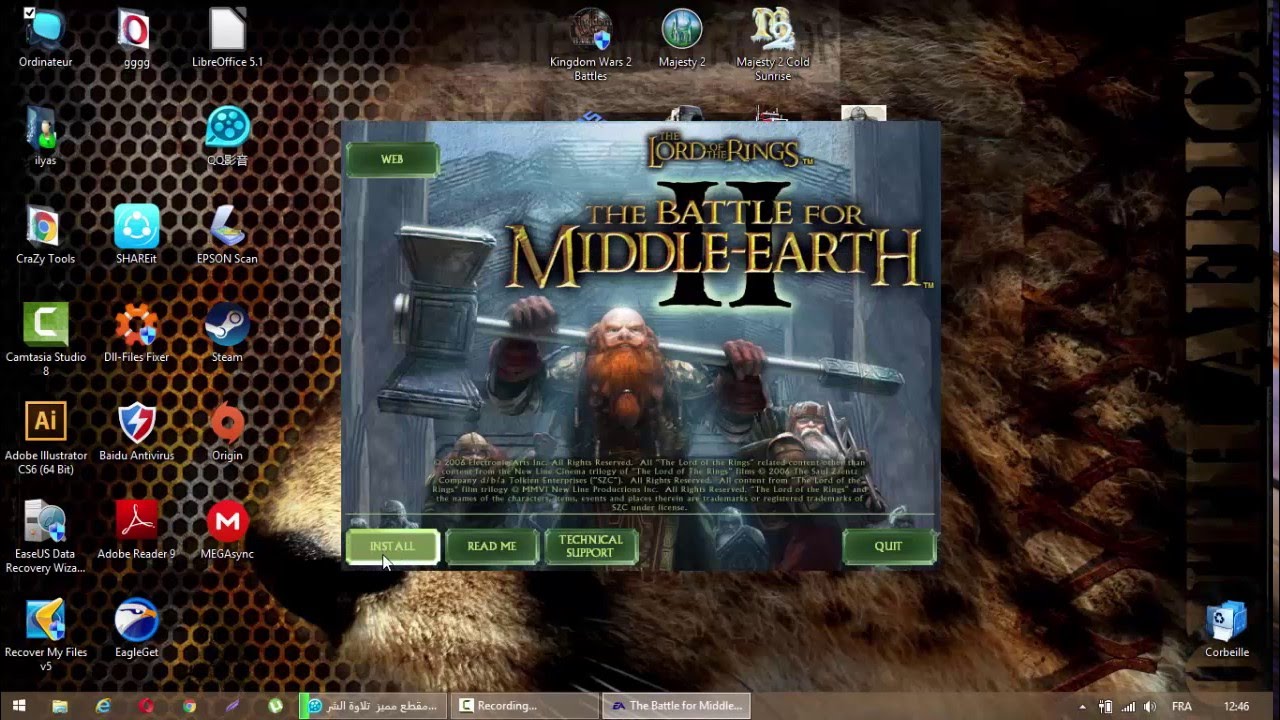The image size is (1280, 720).
Task: Open Opera browser in the taskbar
Action: tap(146, 706)
